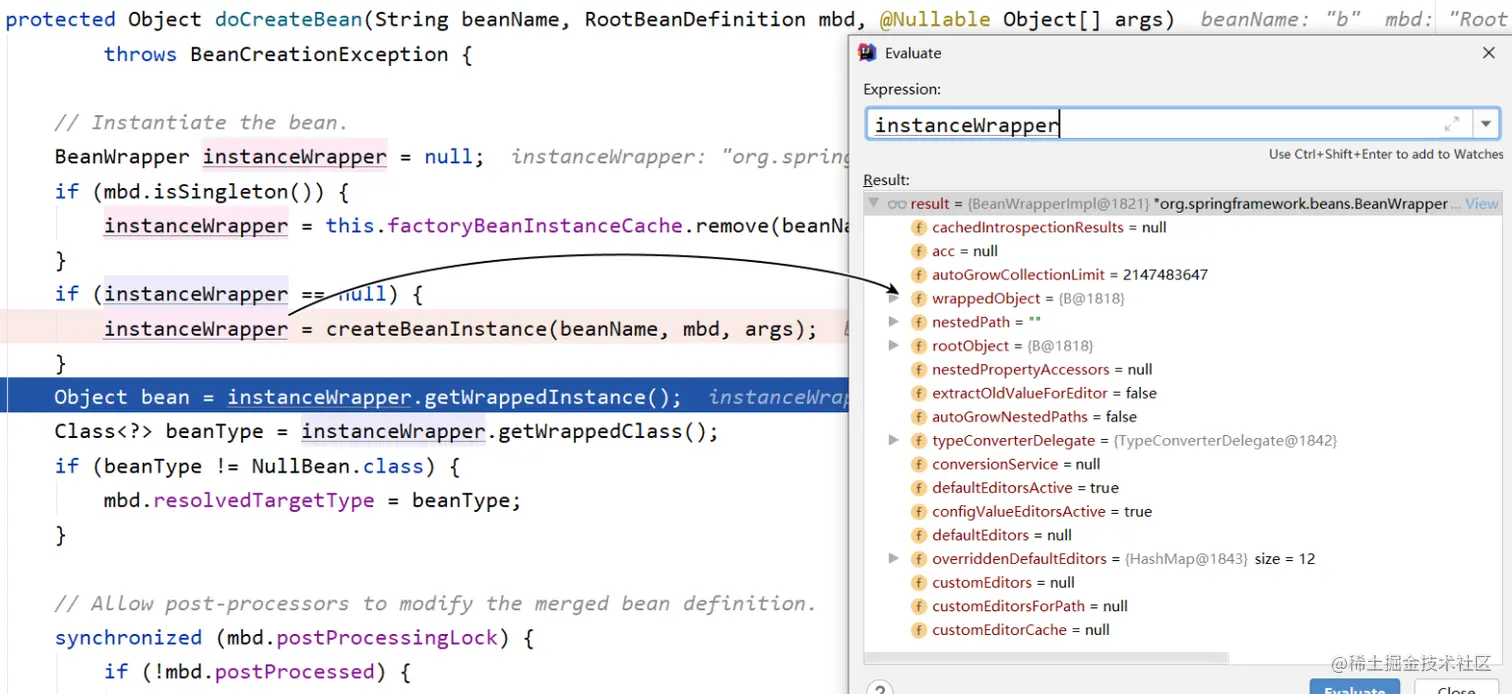Click the field icon beside customEditorCache
Viewport: 1512px width, 694px height.
click(x=918, y=629)
